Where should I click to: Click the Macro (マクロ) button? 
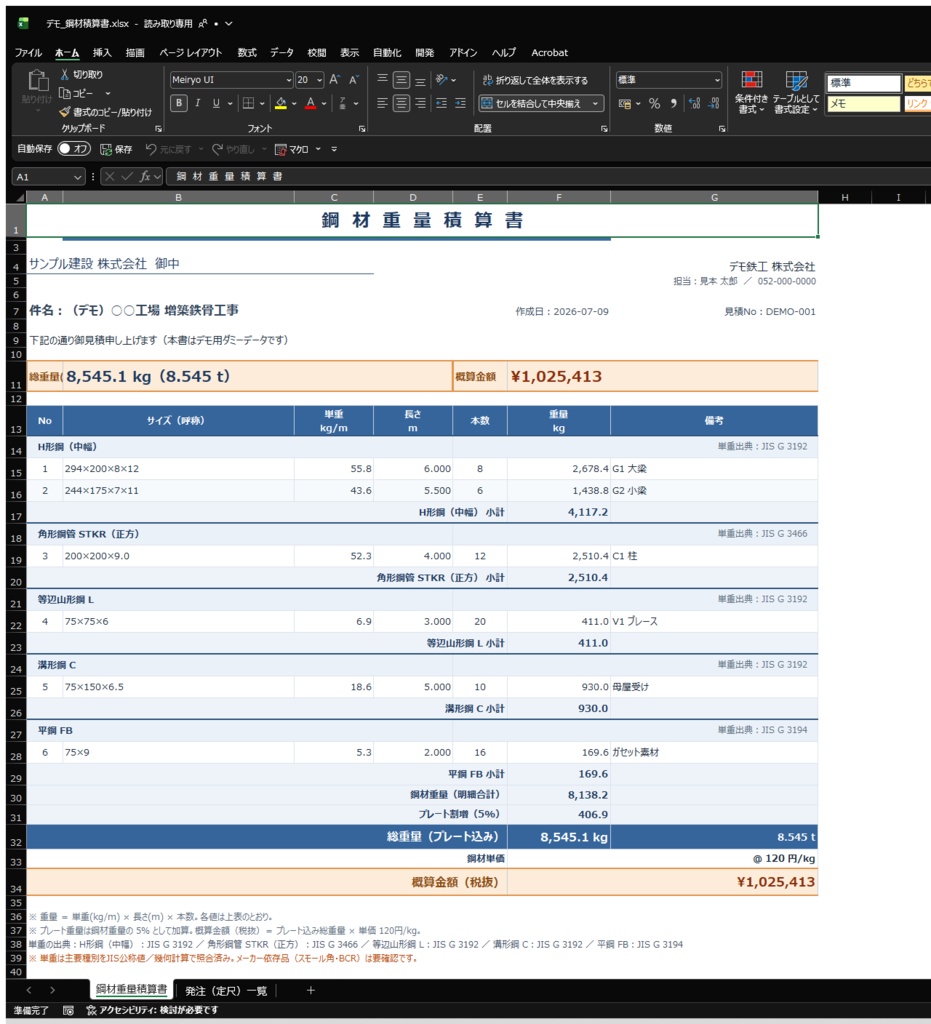point(292,150)
